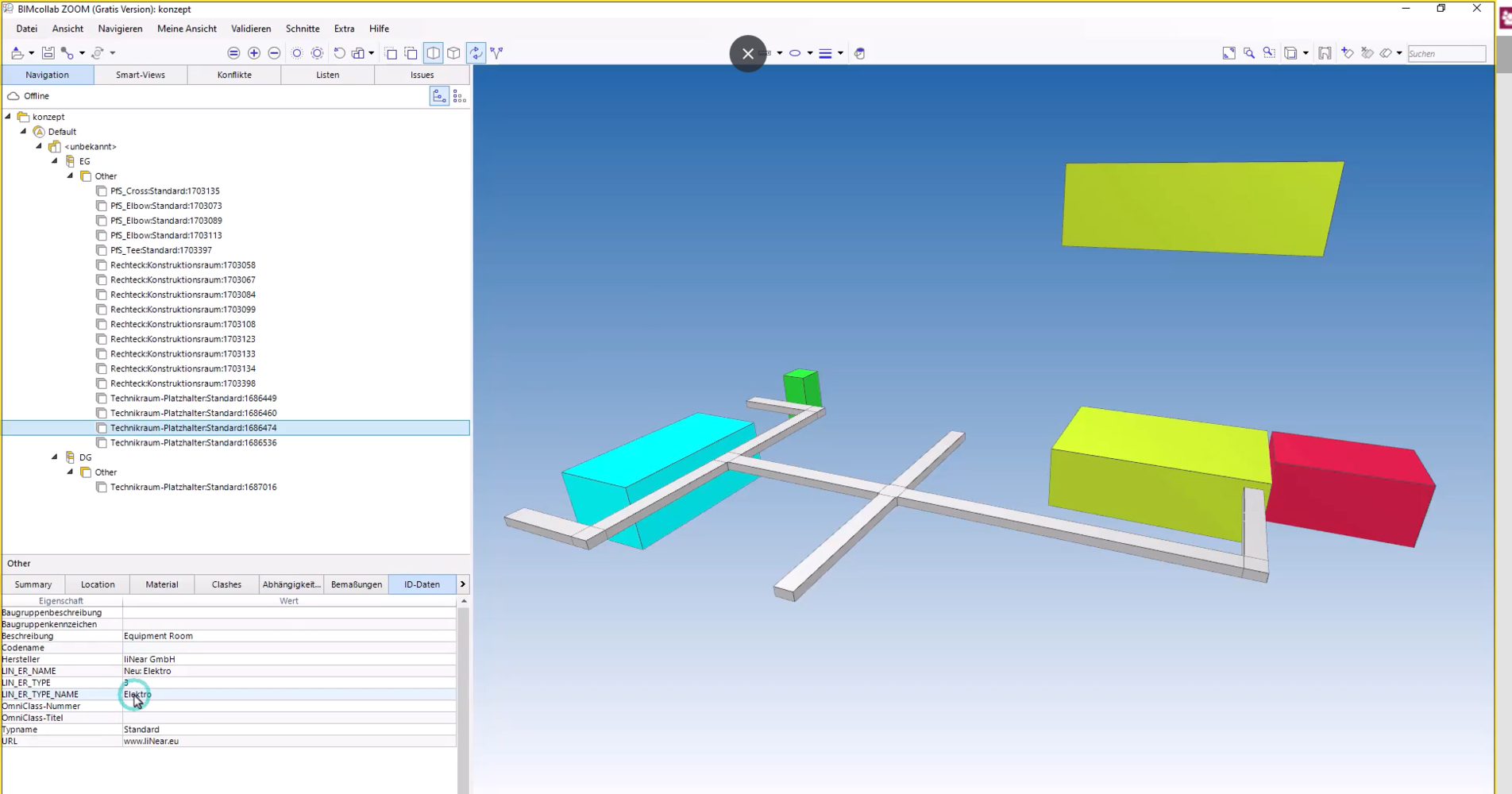Click the Suchen search field
The width and height of the screenshot is (1512, 794).
[x=1445, y=53]
